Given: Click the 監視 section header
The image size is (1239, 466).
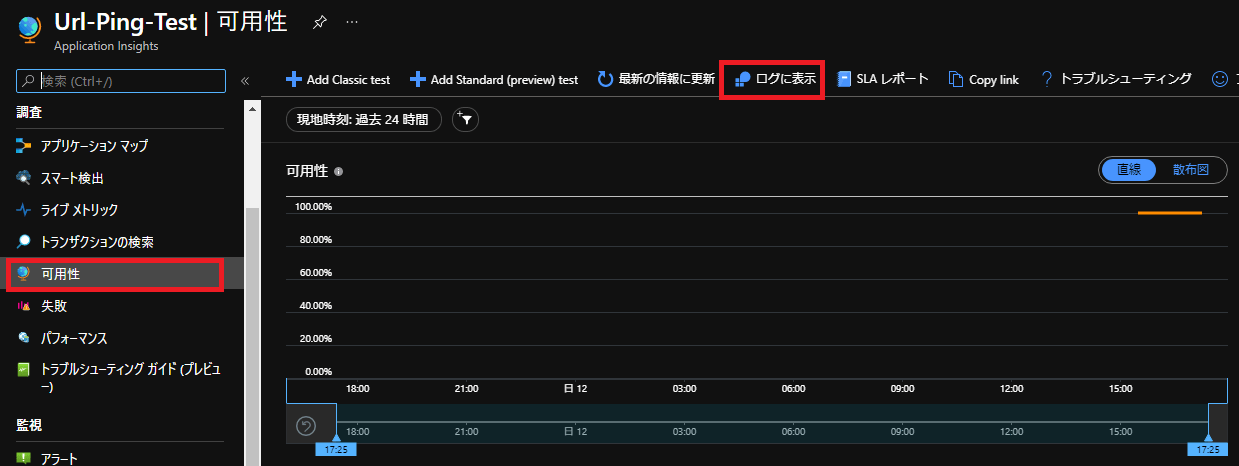Looking at the screenshot, I should 29,425.
